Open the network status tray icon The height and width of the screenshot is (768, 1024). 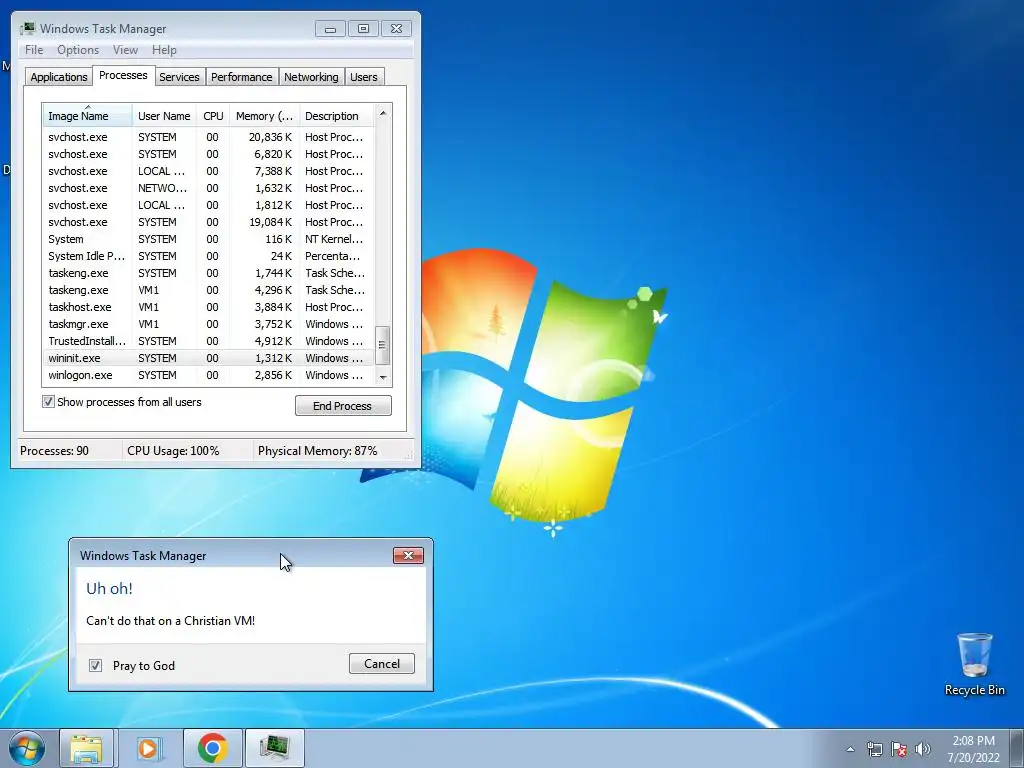(874, 749)
